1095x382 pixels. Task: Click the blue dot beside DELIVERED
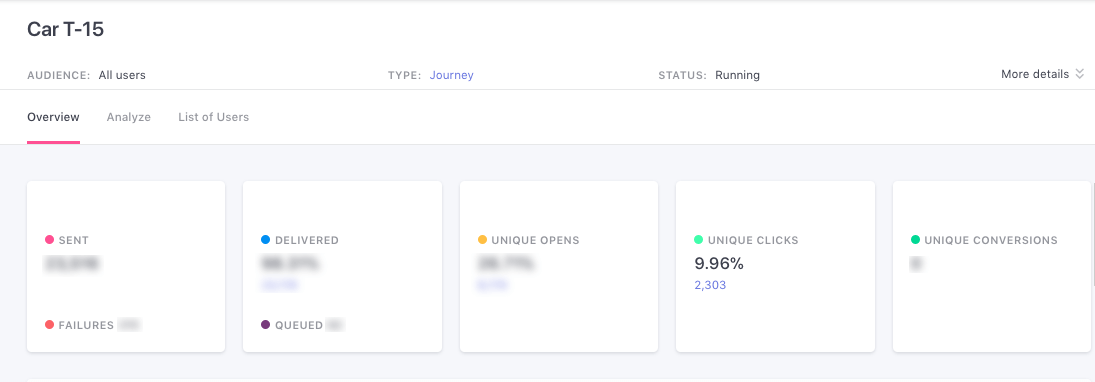[x=265, y=240]
